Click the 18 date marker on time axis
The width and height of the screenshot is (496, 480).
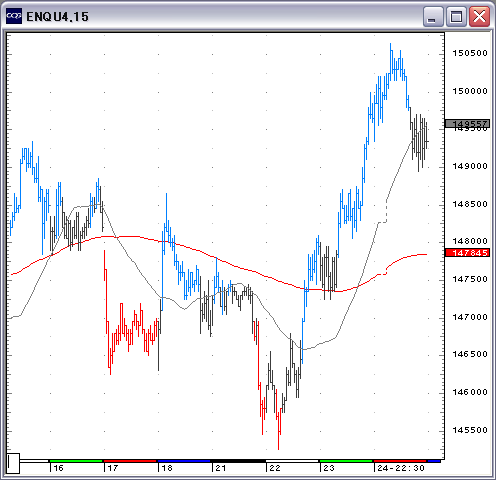click(x=167, y=468)
